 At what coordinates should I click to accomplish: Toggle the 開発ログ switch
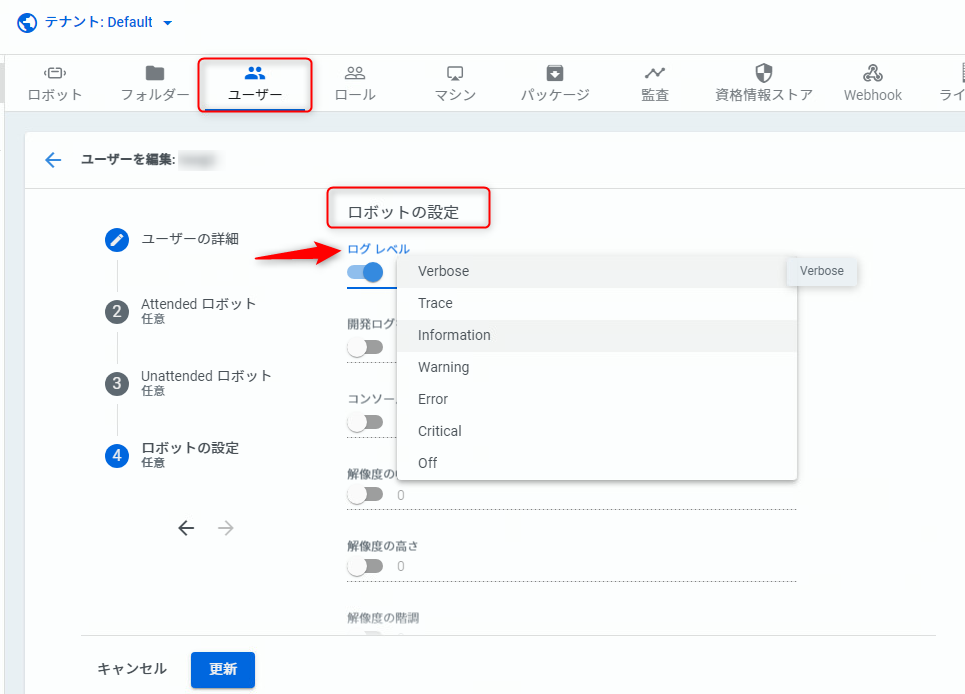pyautogui.click(x=365, y=347)
